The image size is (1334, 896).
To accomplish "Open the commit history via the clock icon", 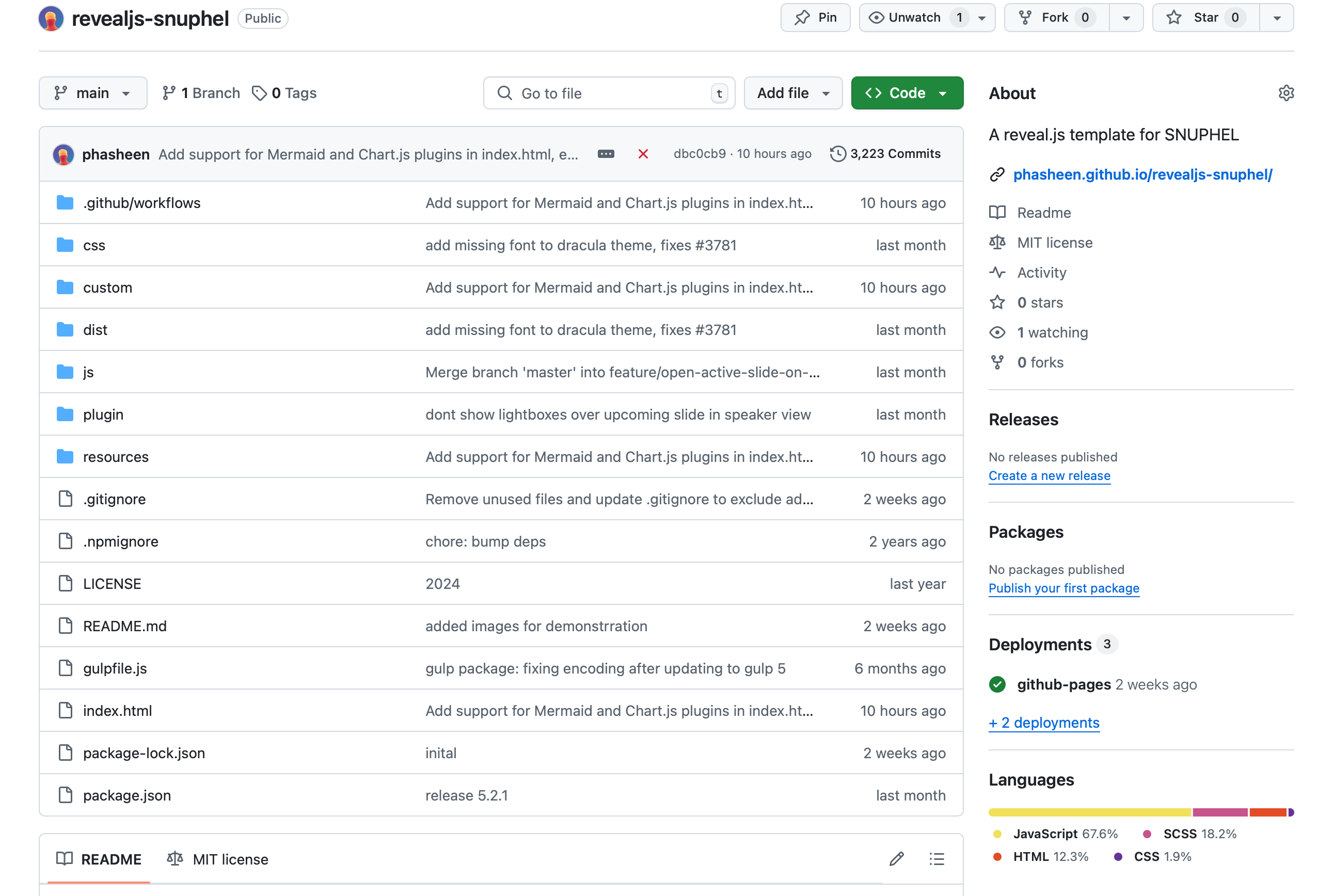I will click(837, 153).
